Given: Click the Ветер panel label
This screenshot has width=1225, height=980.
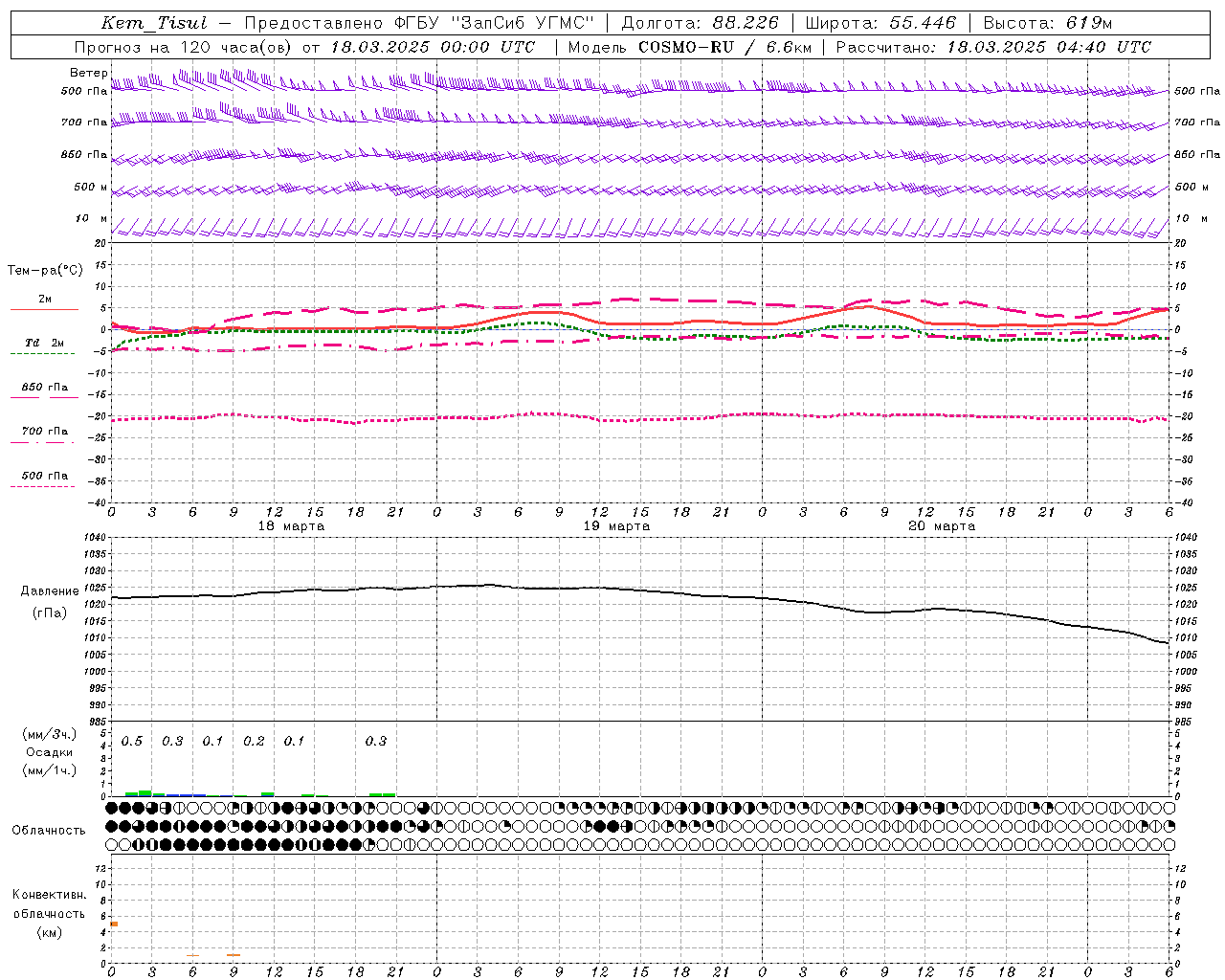Looking at the screenshot, I should [89, 73].
